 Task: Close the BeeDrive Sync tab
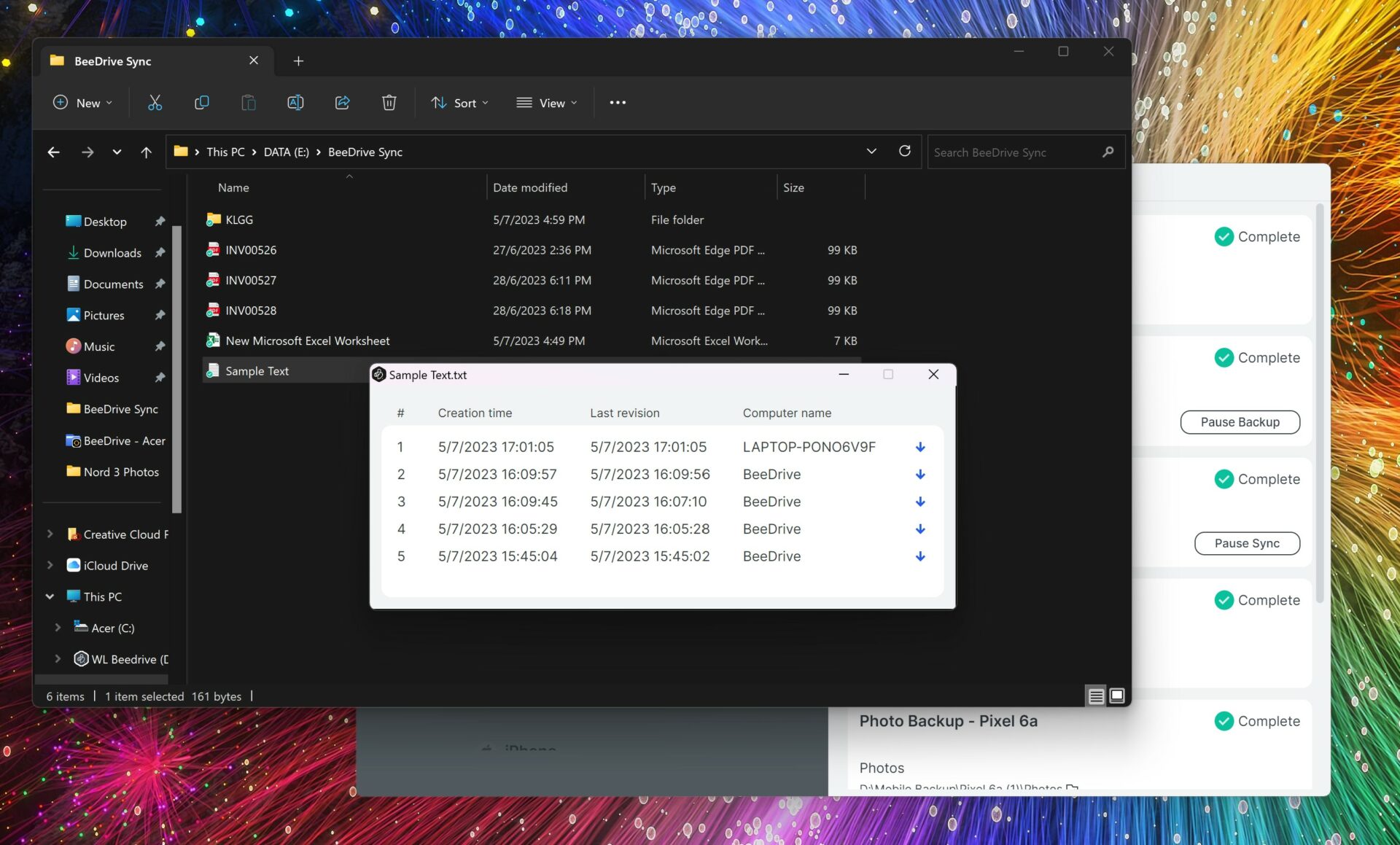pos(254,61)
